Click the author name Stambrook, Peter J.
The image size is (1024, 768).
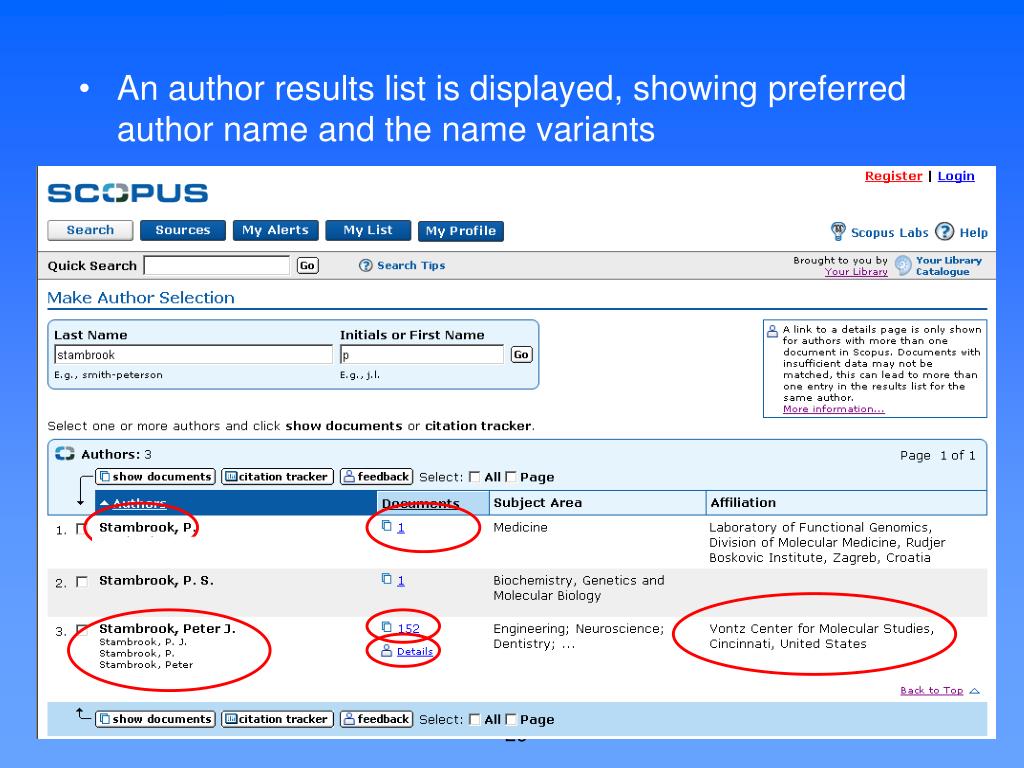(167, 628)
